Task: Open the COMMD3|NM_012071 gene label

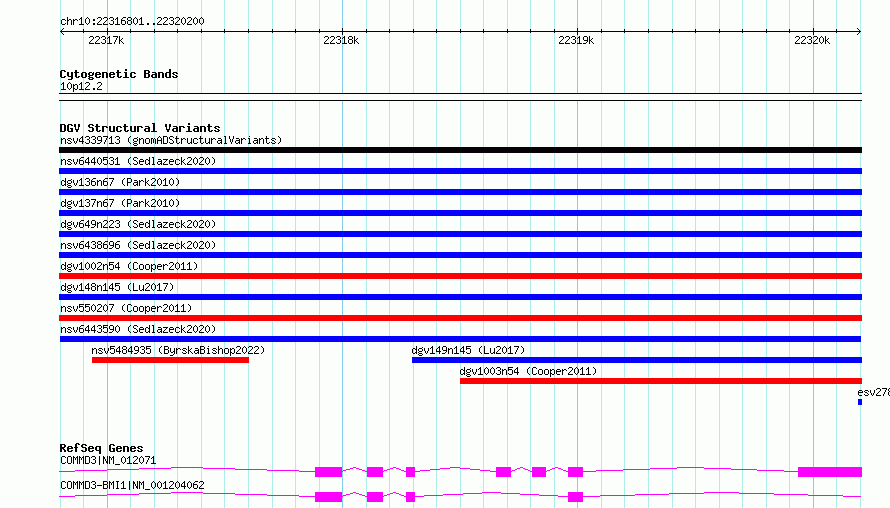Action: [108, 460]
